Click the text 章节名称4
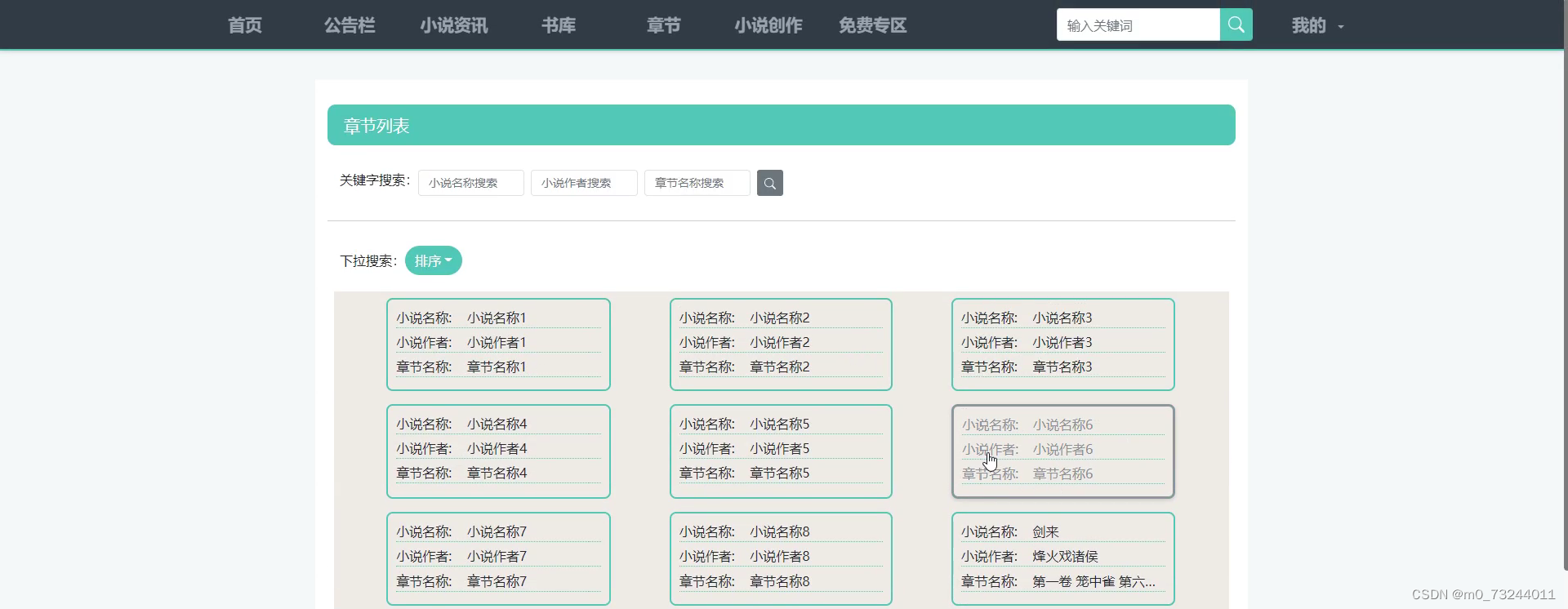Viewport: 1568px width, 609px height. pyautogui.click(x=497, y=473)
